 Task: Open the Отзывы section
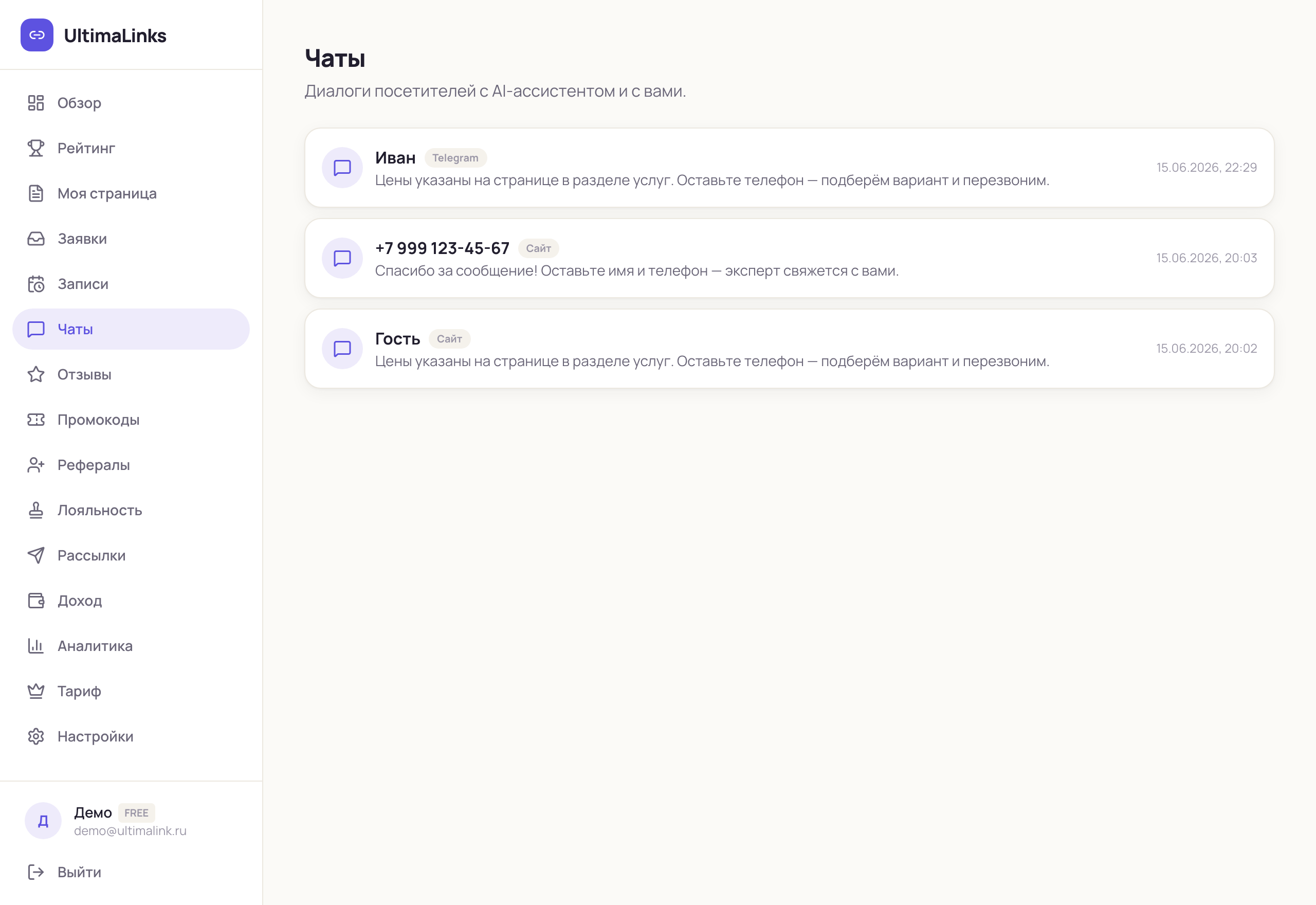tap(131, 374)
